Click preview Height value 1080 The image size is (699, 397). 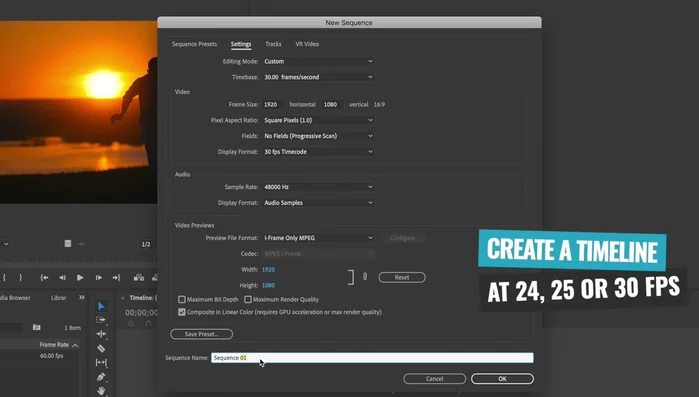tap(268, 285)
